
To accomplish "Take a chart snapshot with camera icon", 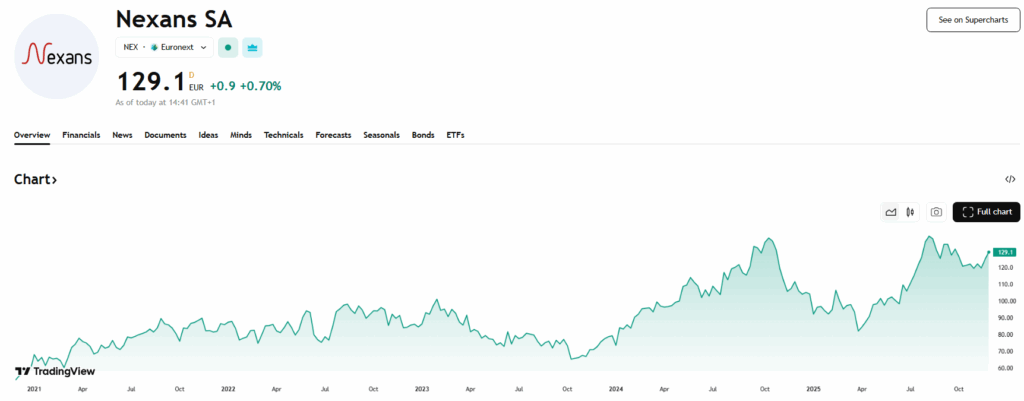I will tap(936, 212).
